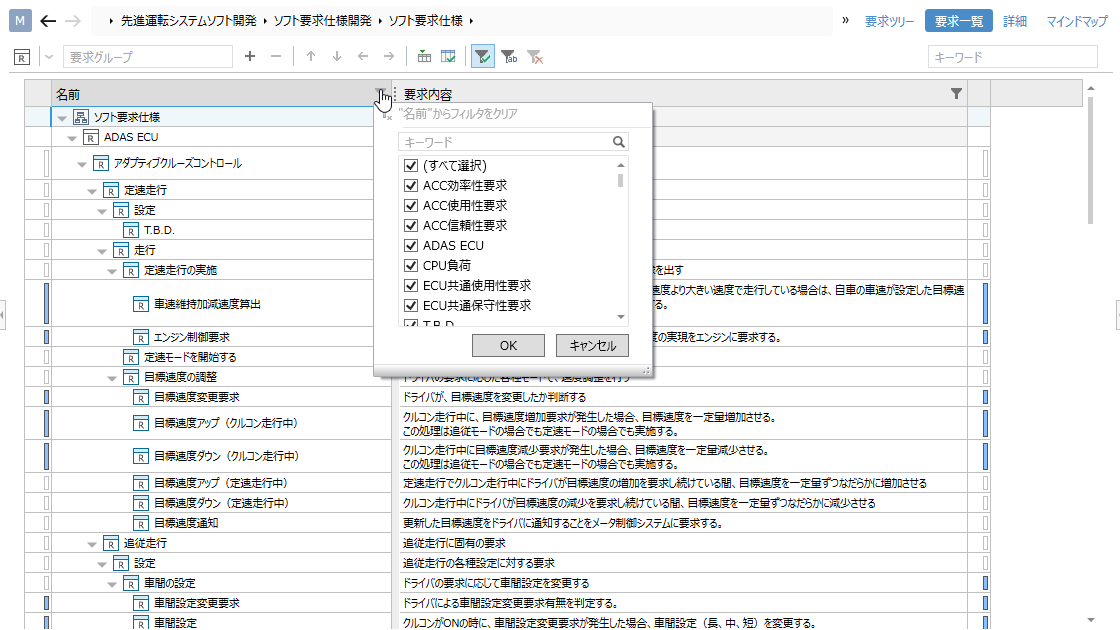Click the ソフト要求仕様 root node icon
1120x630 pixels.
[81, 117]
